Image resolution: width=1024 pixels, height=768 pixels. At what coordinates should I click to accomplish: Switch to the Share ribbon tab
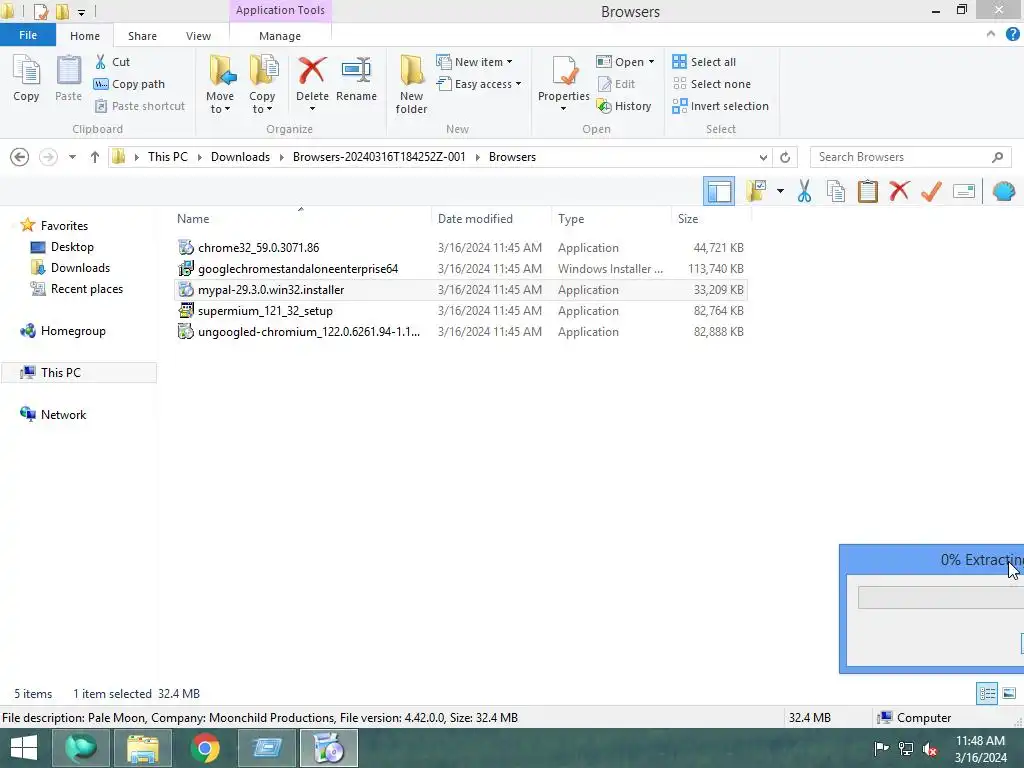click(x=142, y=36)
